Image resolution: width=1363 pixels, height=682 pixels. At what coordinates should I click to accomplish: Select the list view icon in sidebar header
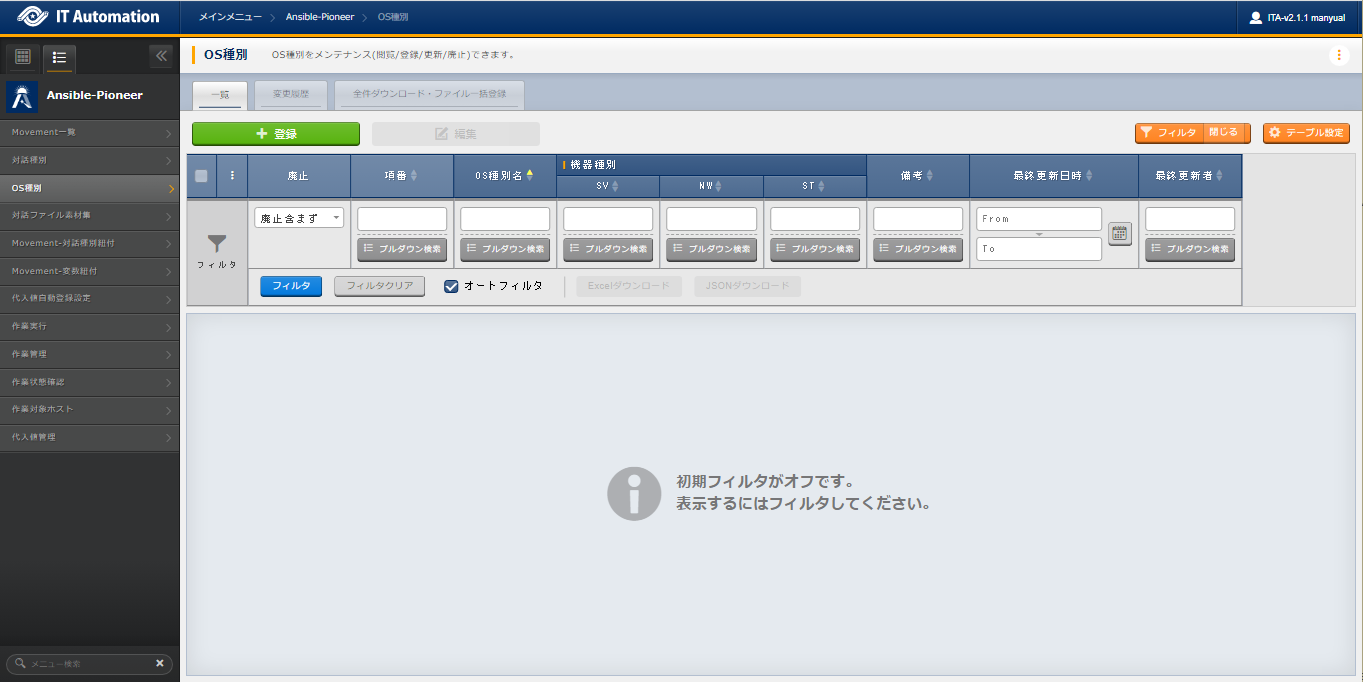click(x=59, y=58)
